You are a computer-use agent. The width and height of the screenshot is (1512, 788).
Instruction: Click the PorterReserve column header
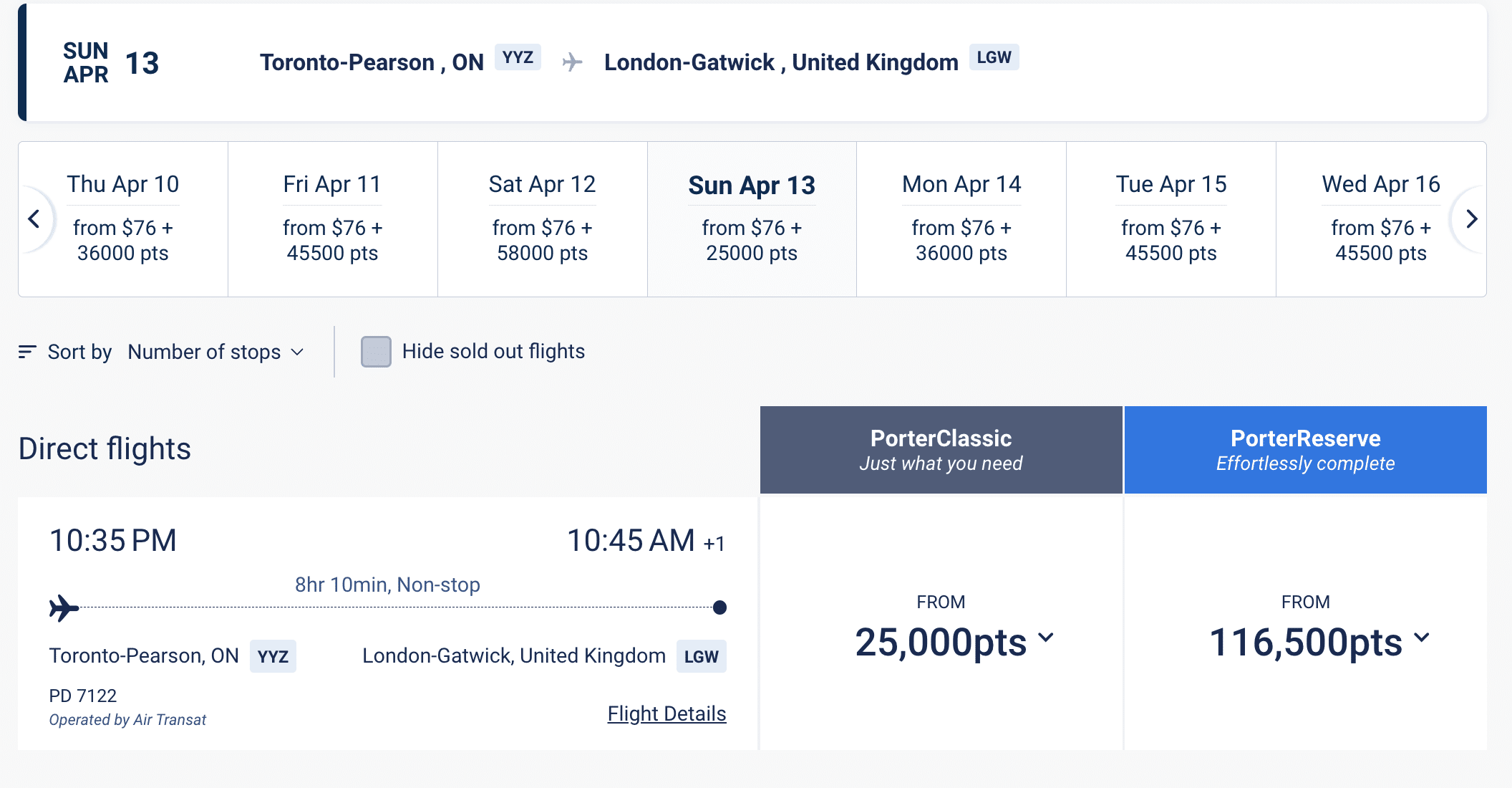1305,450
